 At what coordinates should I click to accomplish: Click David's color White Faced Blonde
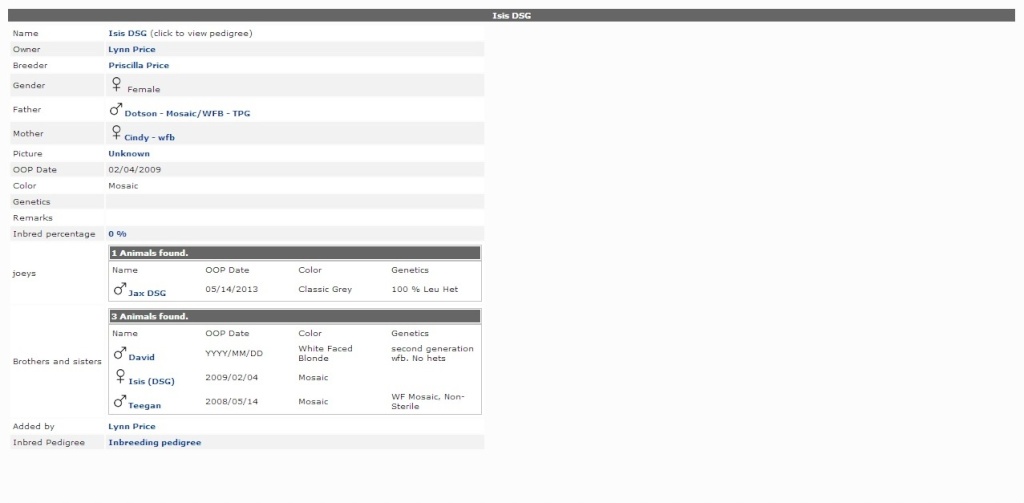pos(325,353)
